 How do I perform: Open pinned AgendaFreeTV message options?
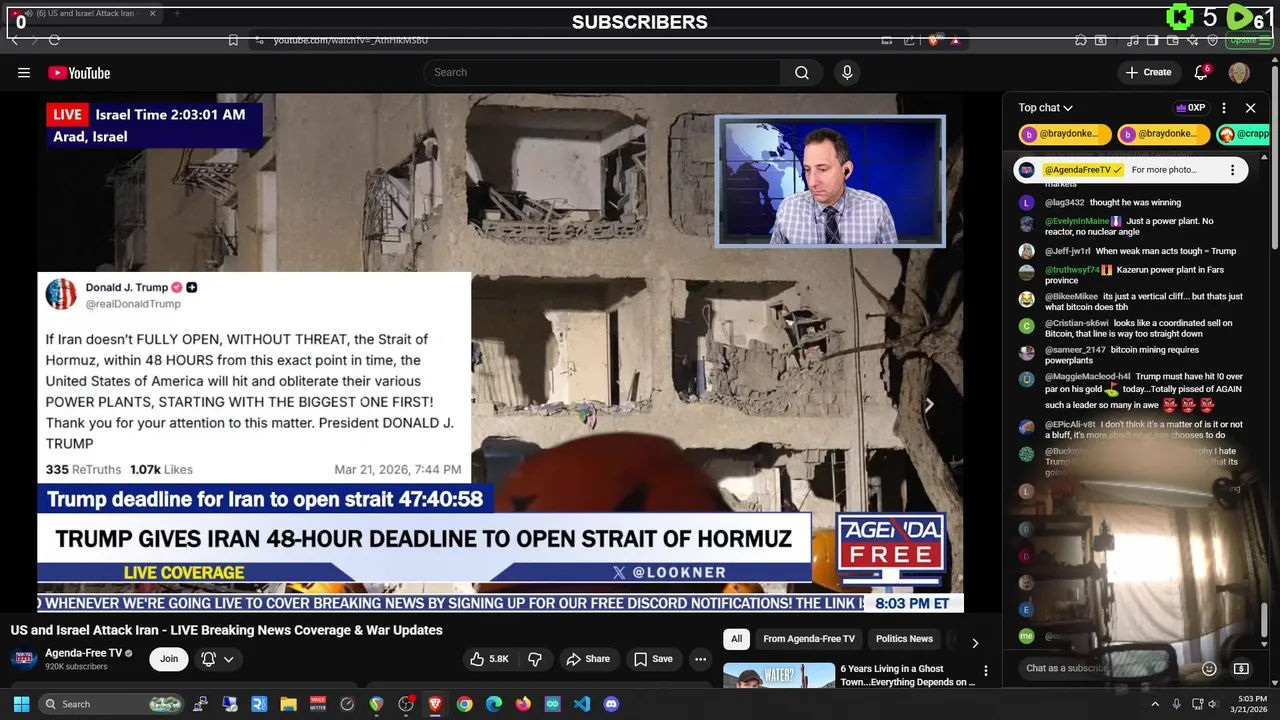1232,170
